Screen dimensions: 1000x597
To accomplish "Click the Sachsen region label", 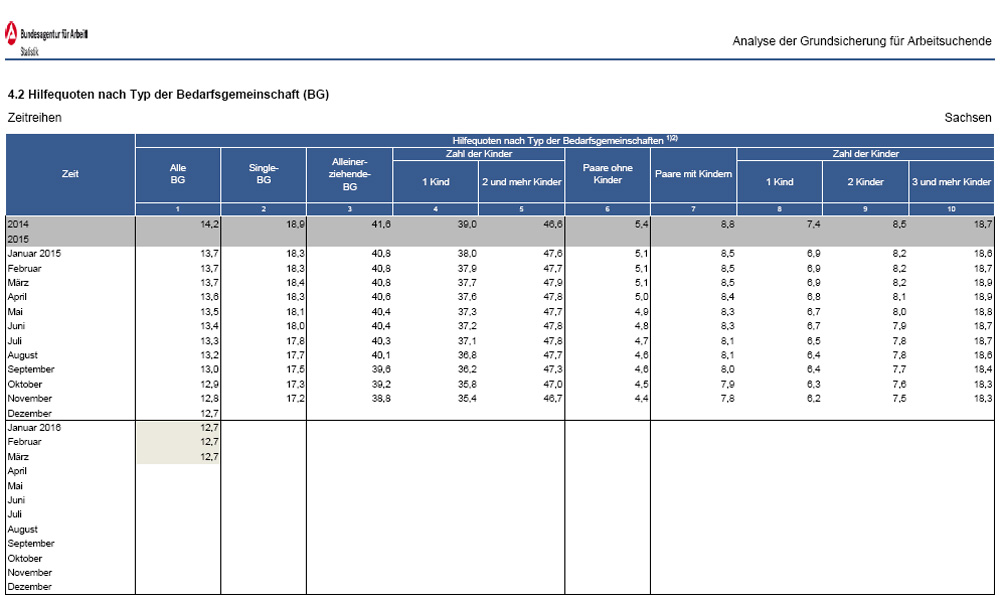I will (x=968, y=118).
